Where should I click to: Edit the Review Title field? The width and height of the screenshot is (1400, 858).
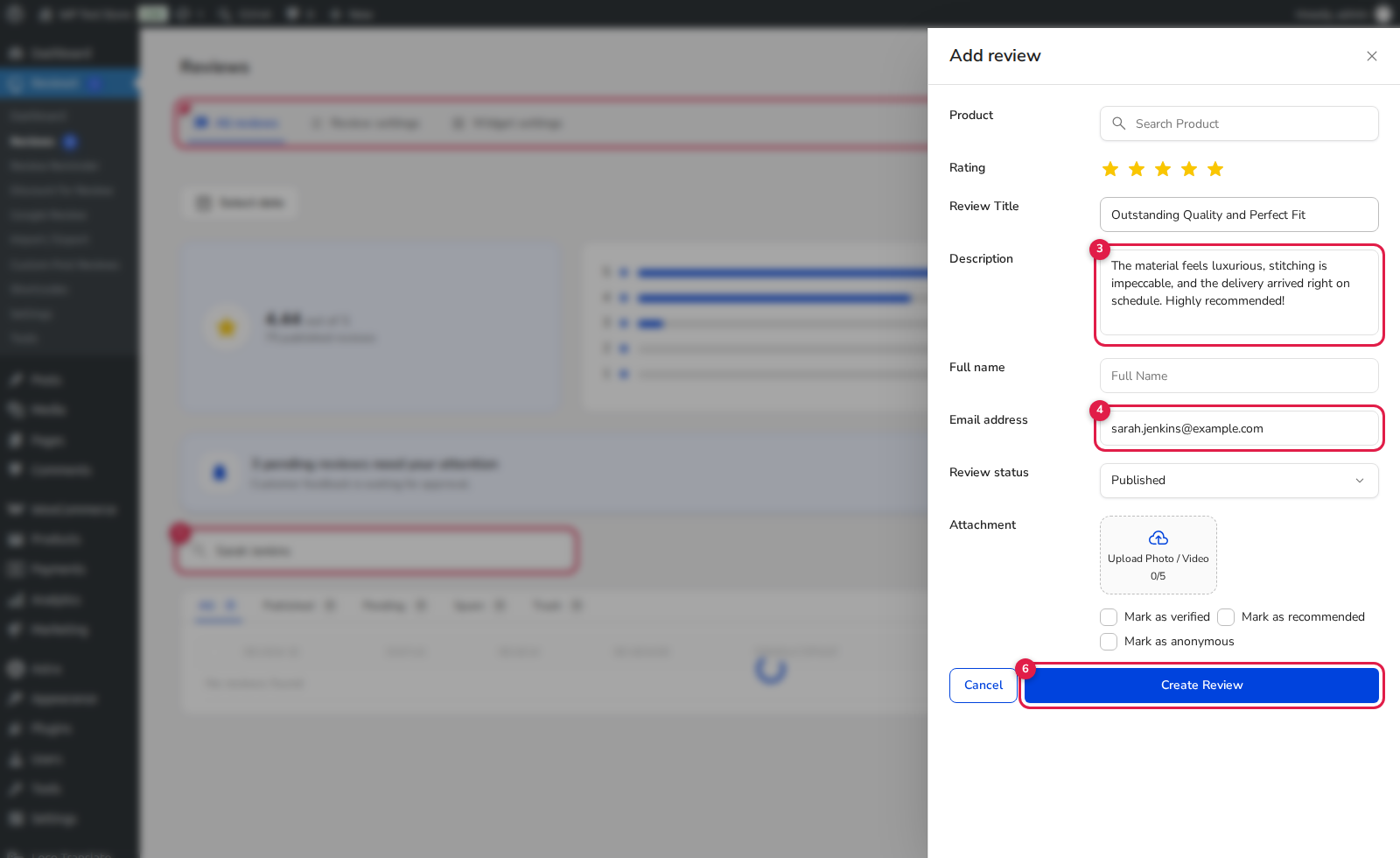coord(1239,214)
